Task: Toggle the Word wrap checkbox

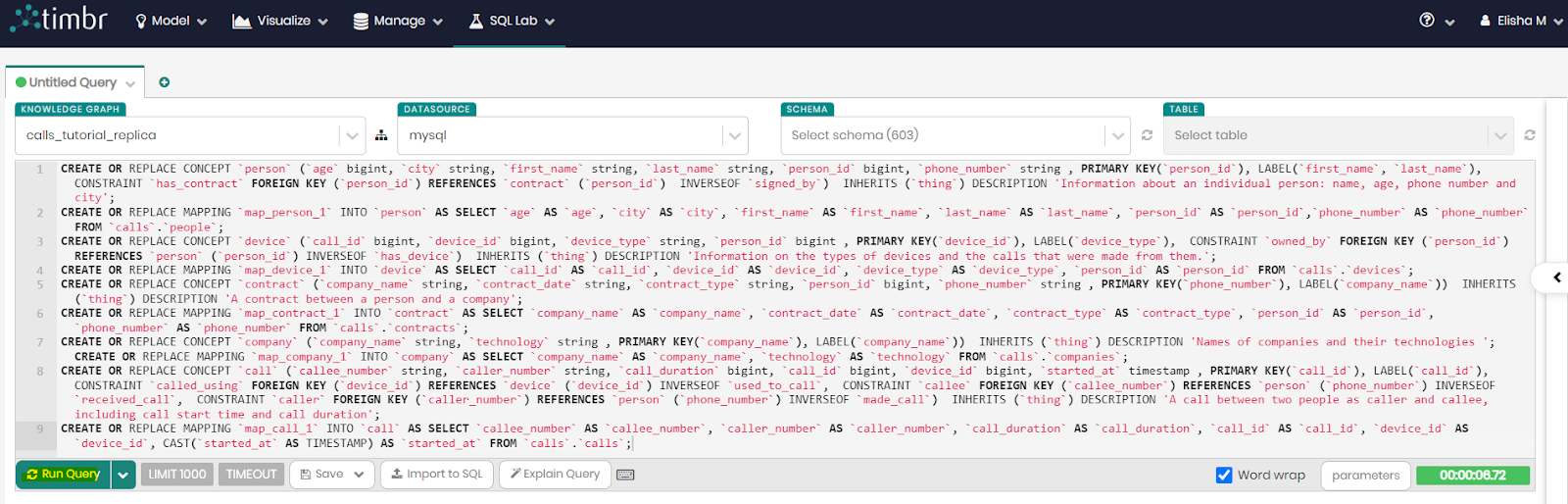Action: tap(1224, 475)
